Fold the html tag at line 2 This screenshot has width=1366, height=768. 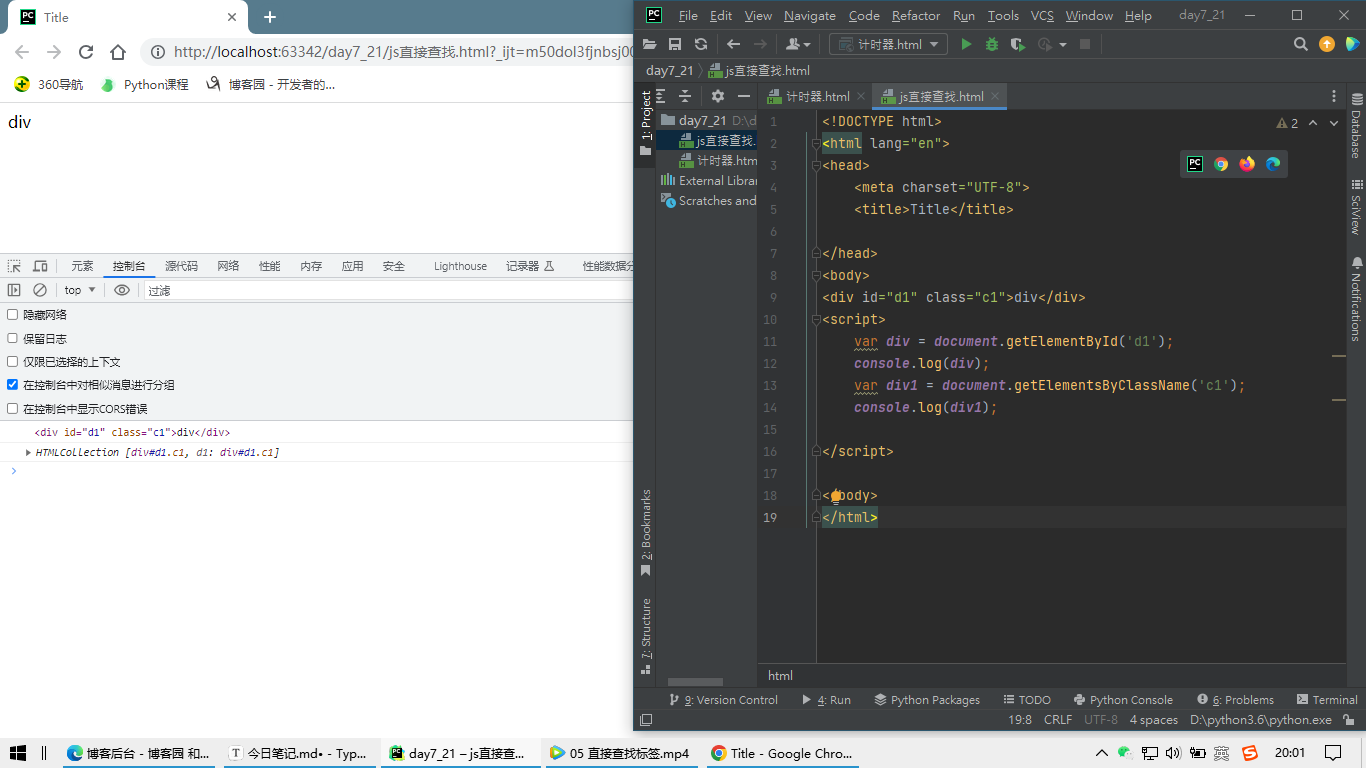tap(816, 143)
